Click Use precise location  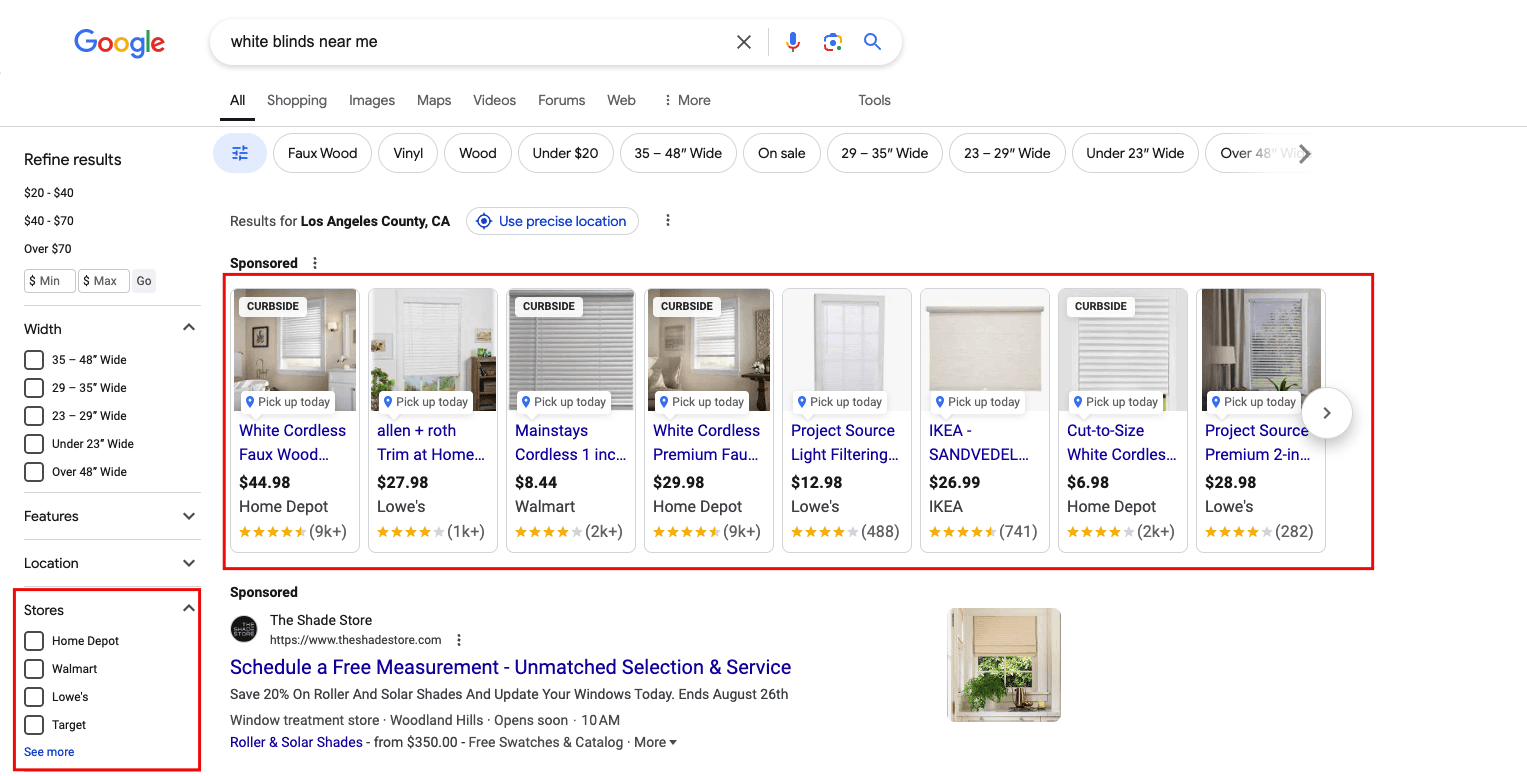552,221
